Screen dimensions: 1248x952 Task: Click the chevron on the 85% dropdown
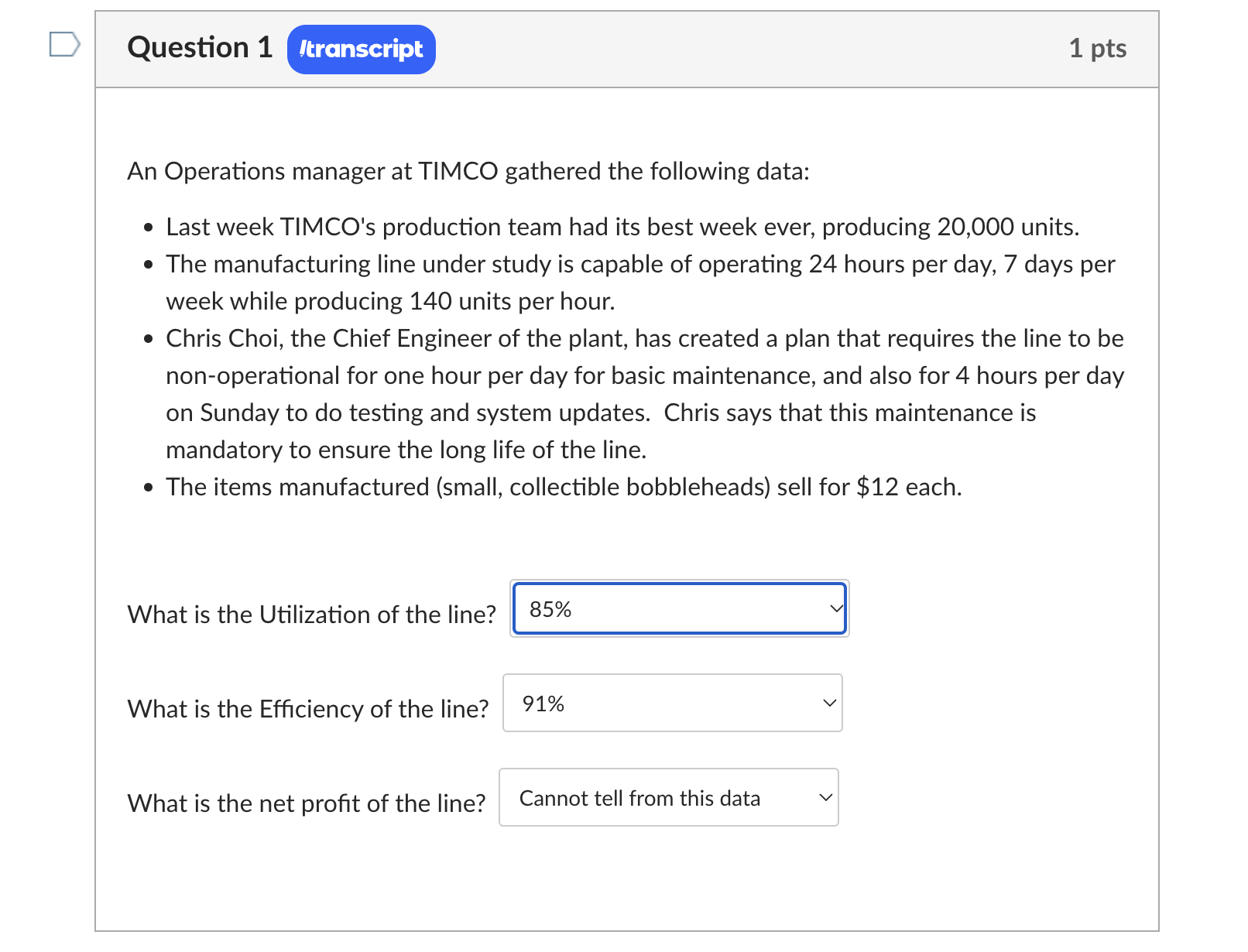pos(835,608)
